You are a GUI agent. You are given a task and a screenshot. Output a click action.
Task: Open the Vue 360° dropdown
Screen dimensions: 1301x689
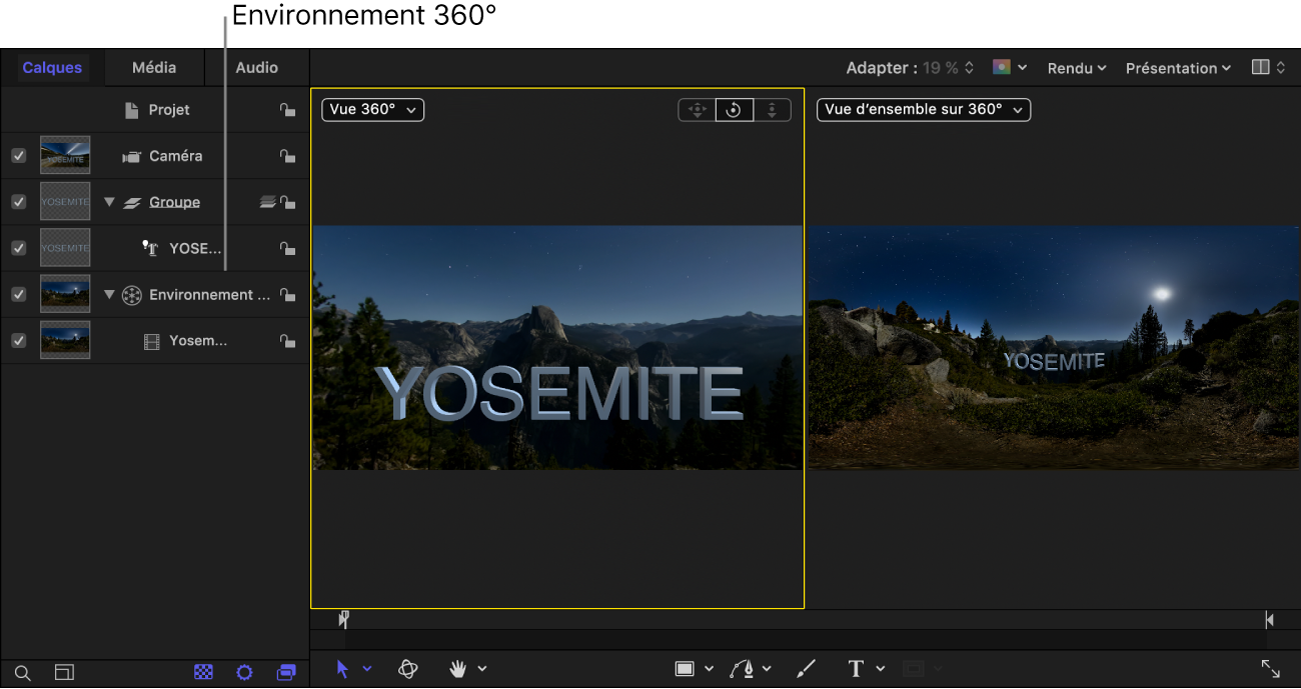tap(371, 109)
